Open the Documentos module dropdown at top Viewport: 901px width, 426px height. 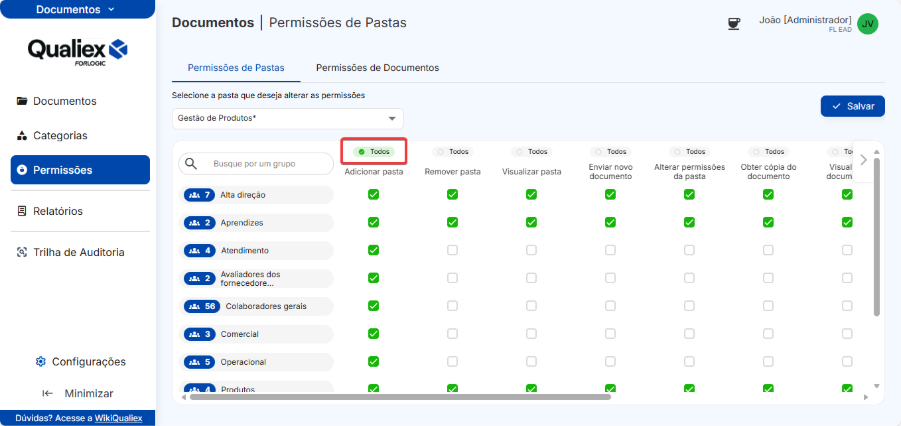(76, 9)
